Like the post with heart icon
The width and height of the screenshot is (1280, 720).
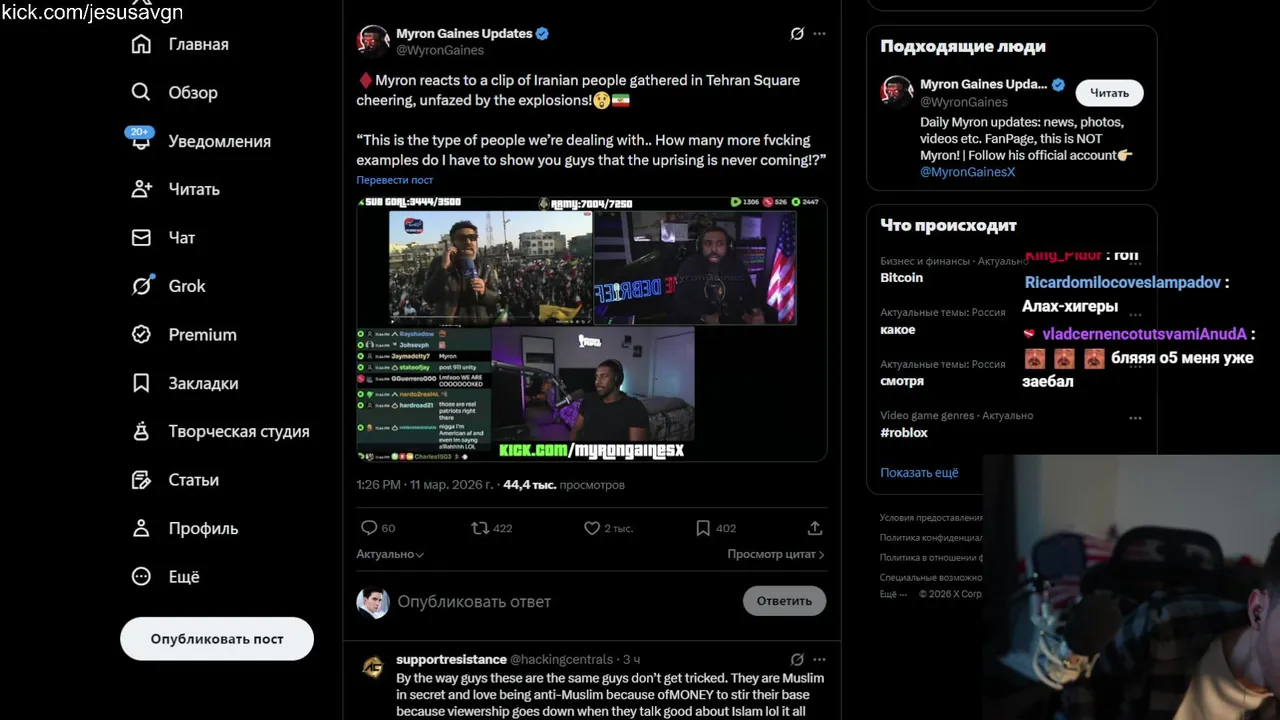(x=592, y=528)
